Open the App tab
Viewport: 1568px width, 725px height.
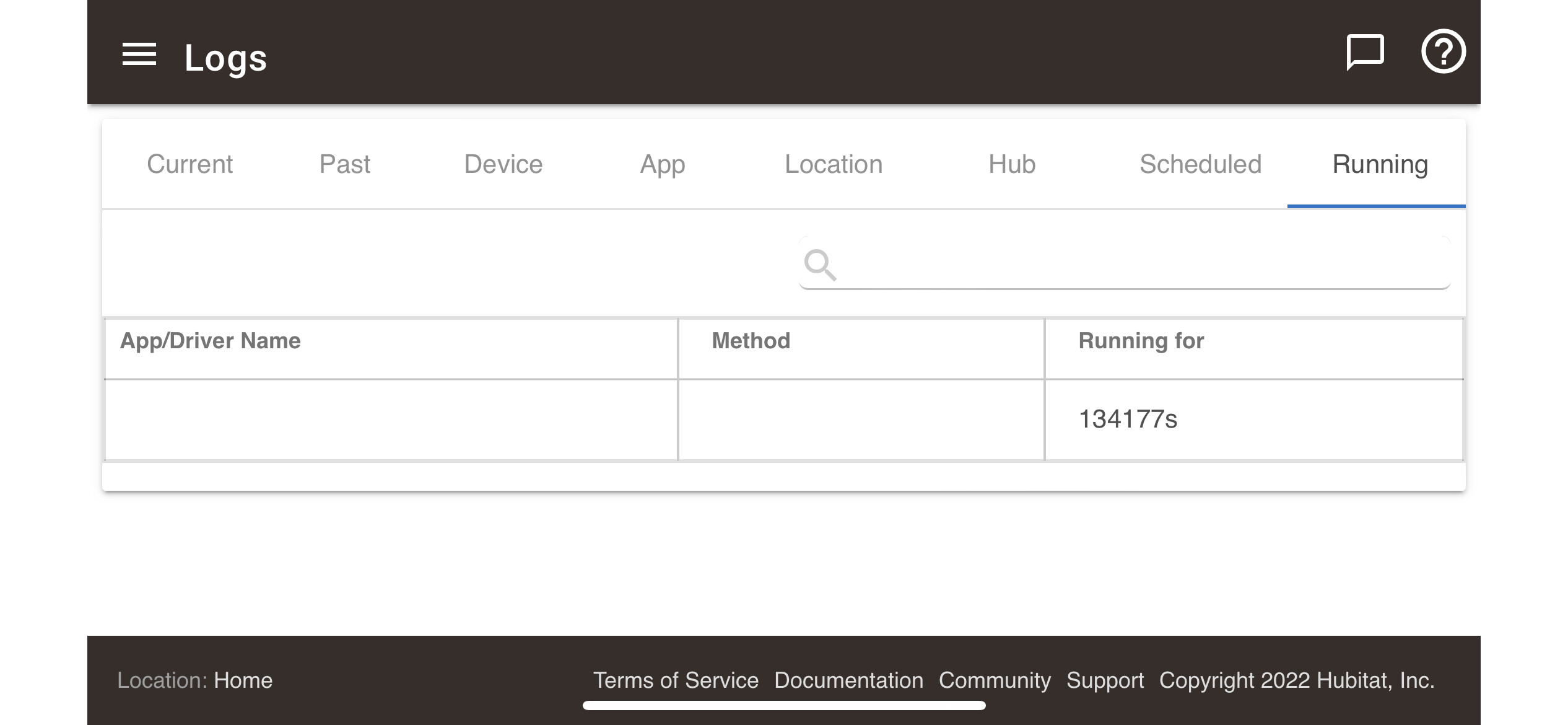click(663, 164)
